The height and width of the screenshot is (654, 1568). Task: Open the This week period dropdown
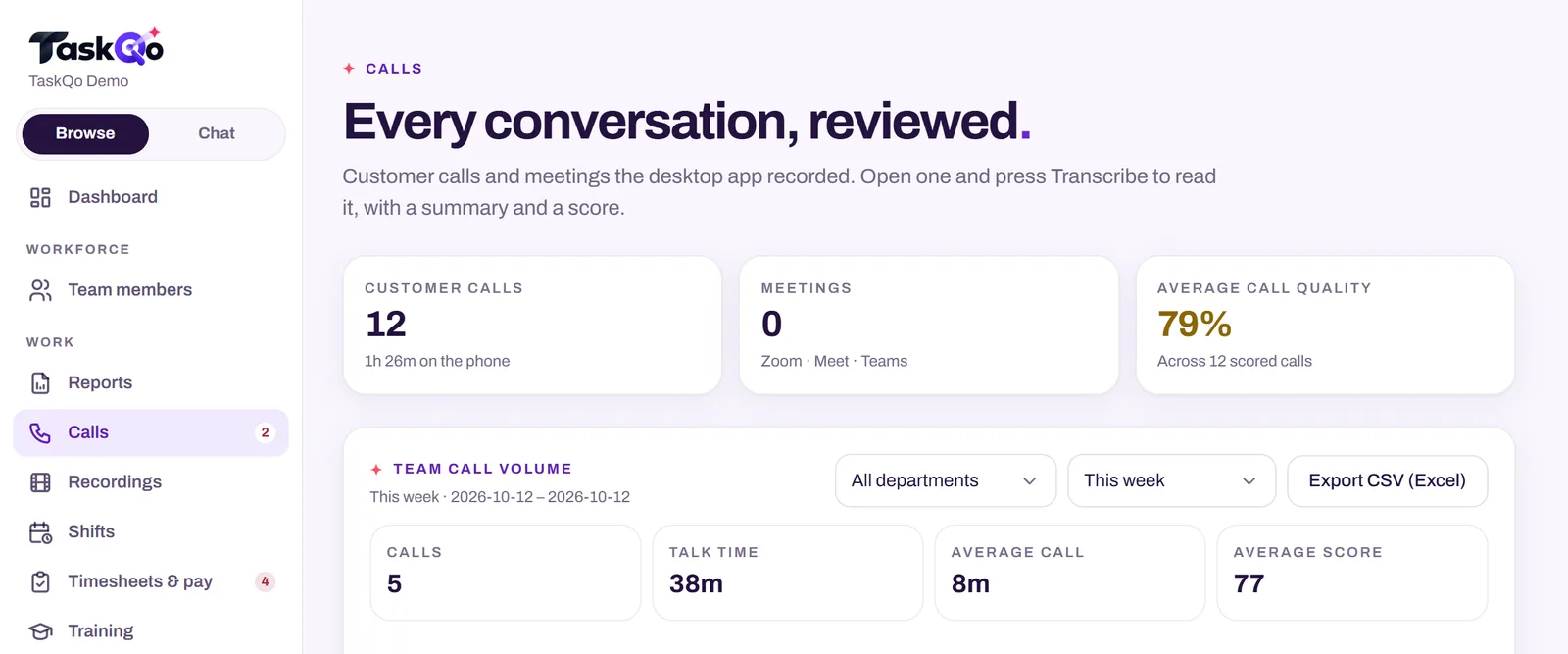tap(1171, 480)
